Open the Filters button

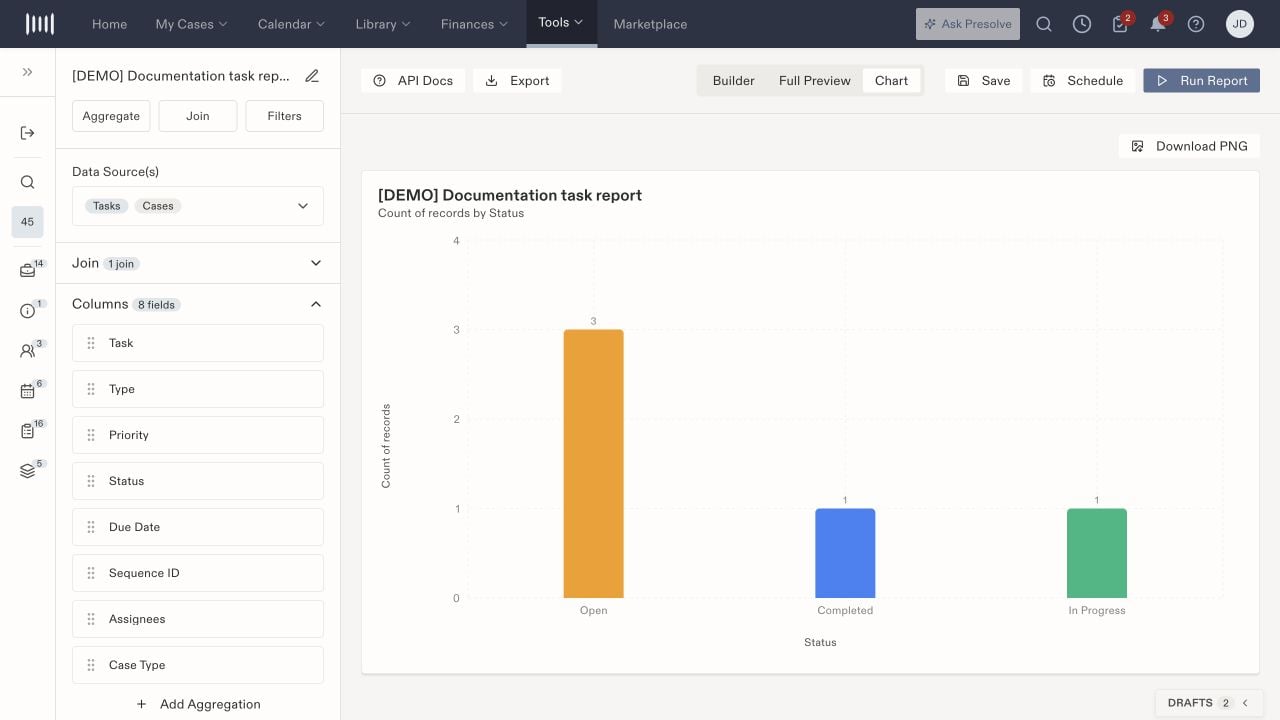click(284, 116)
